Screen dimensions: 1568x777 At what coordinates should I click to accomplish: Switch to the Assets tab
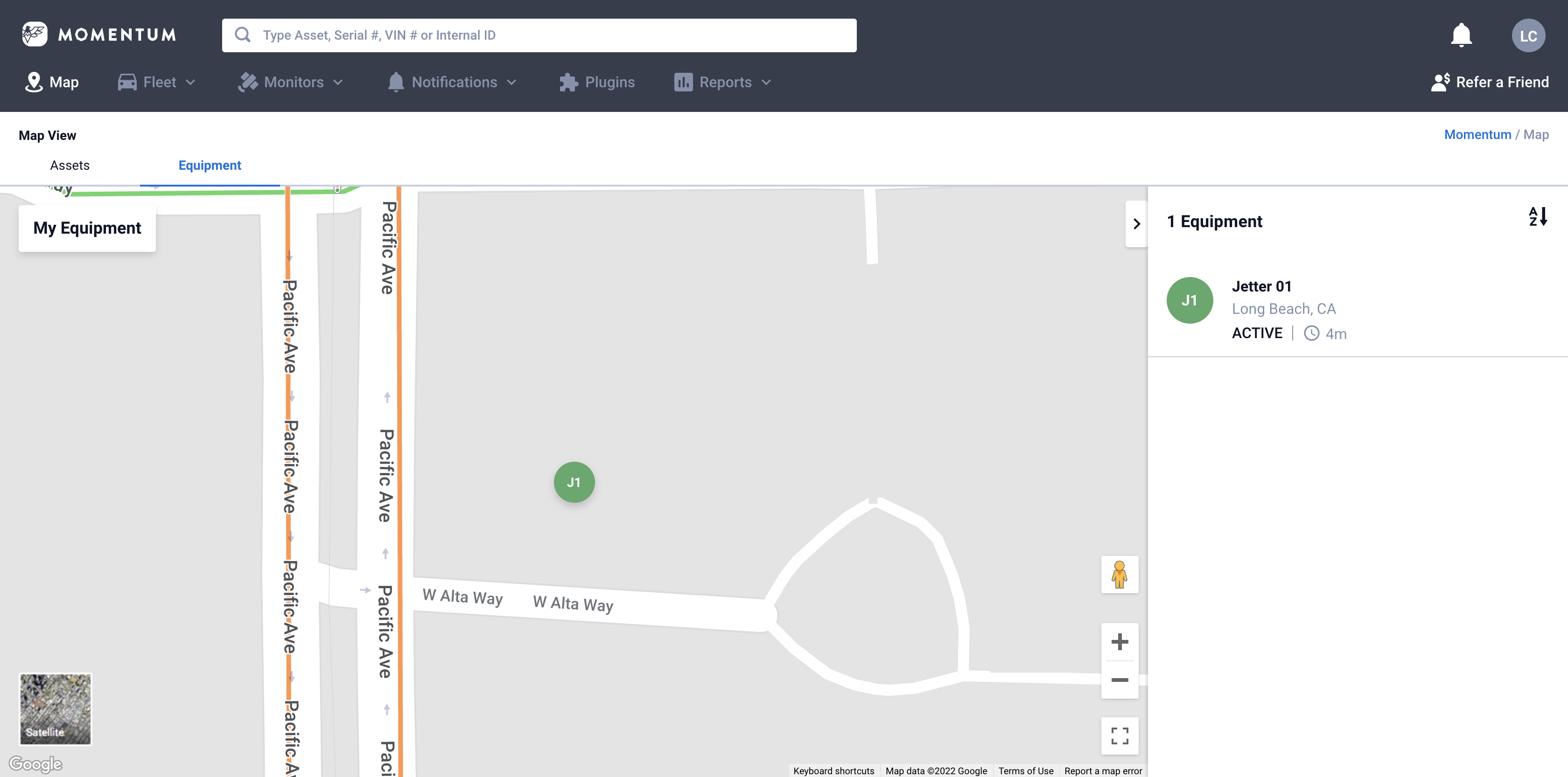(x=70, y=165)
